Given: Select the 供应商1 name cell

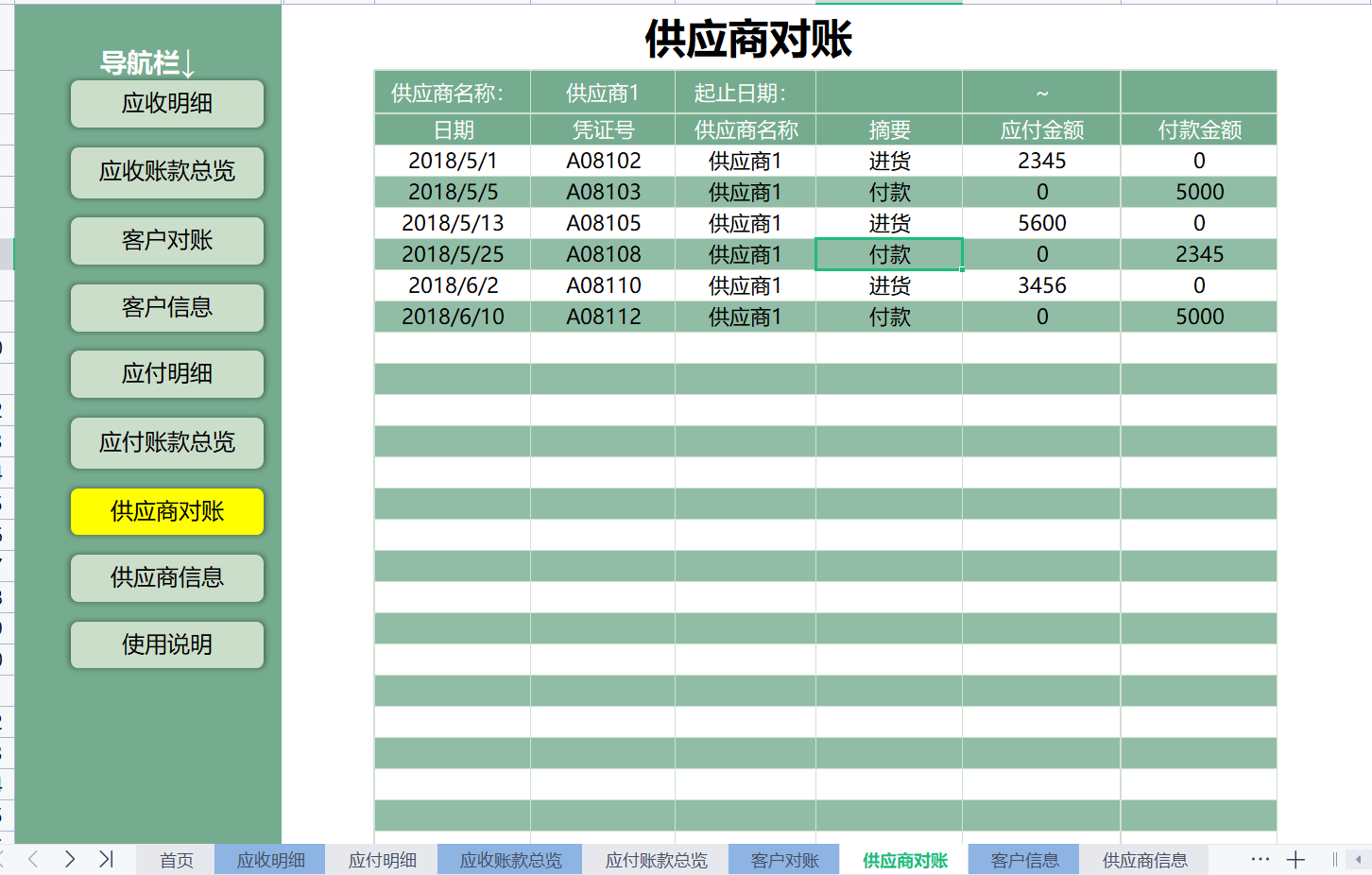Looking at the screenshot, I should pos(602,92).
